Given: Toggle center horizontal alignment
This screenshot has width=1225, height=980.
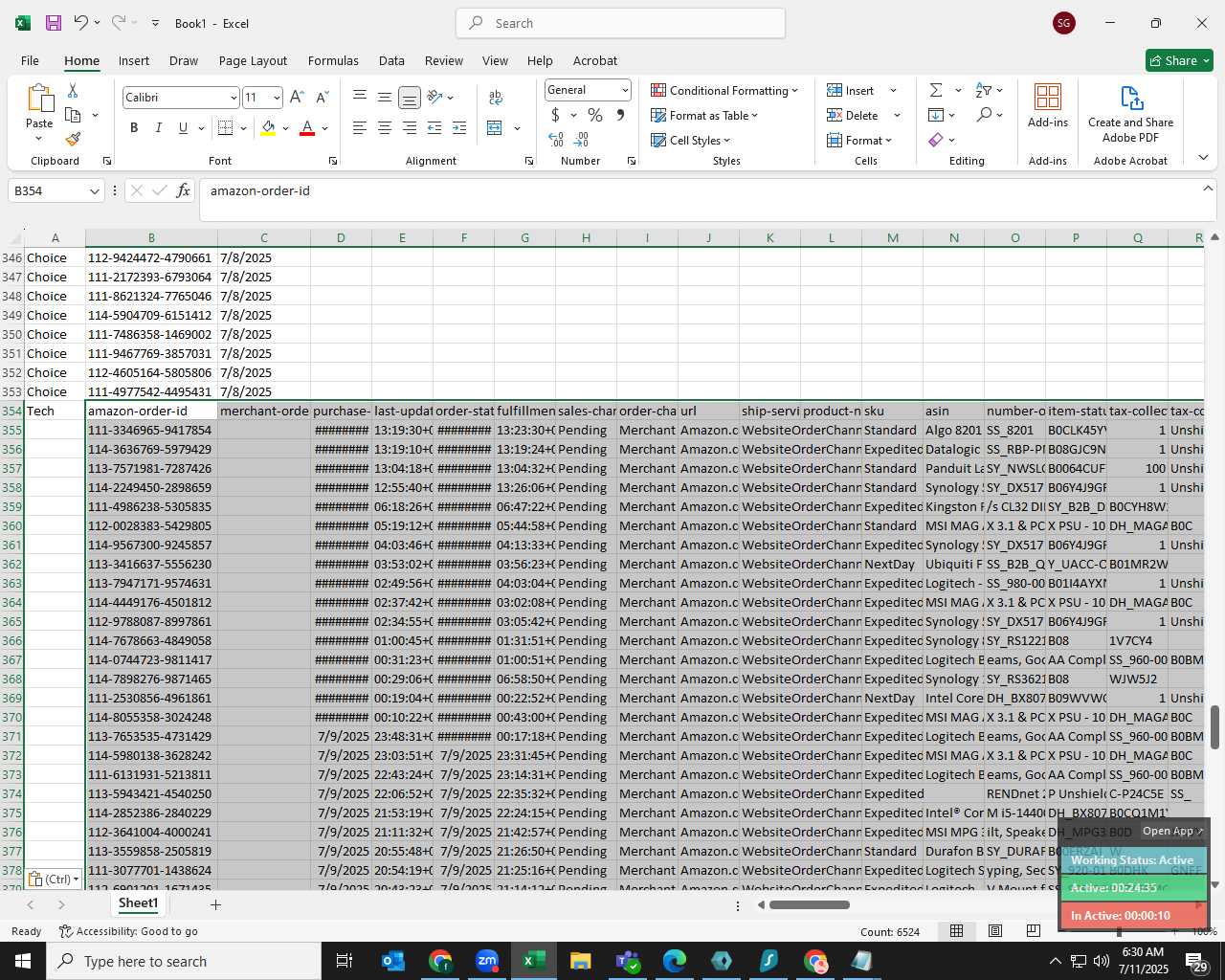Looking at the screenshot, I should (384, 127).
